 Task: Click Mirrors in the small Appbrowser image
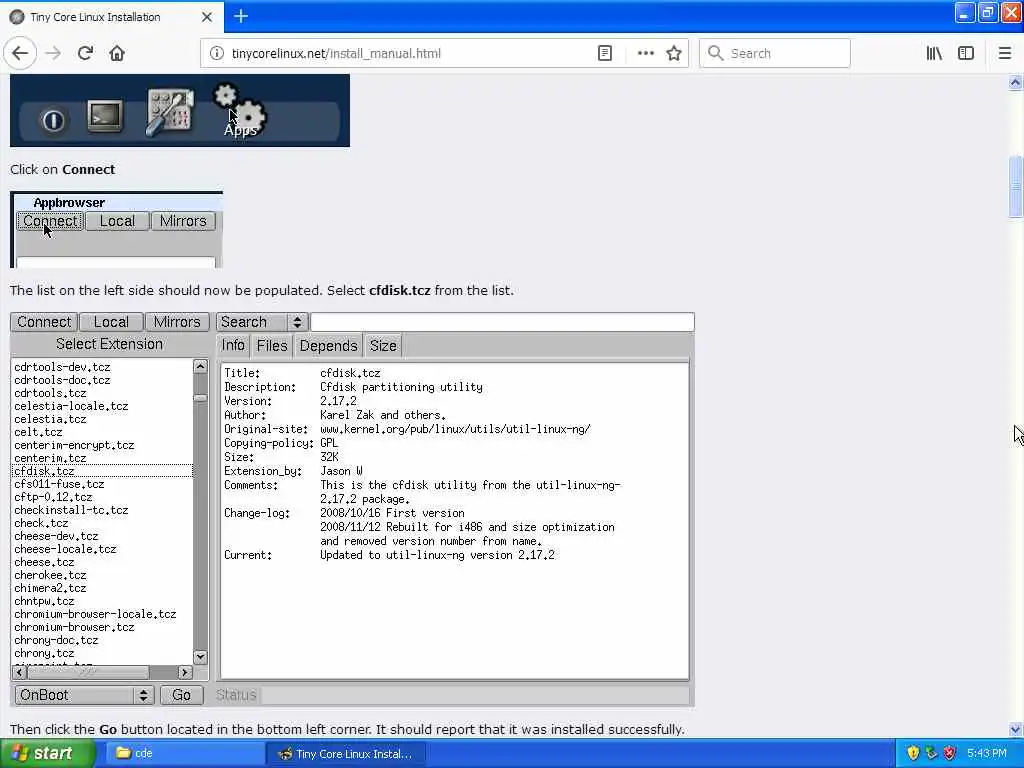point(183,221)
